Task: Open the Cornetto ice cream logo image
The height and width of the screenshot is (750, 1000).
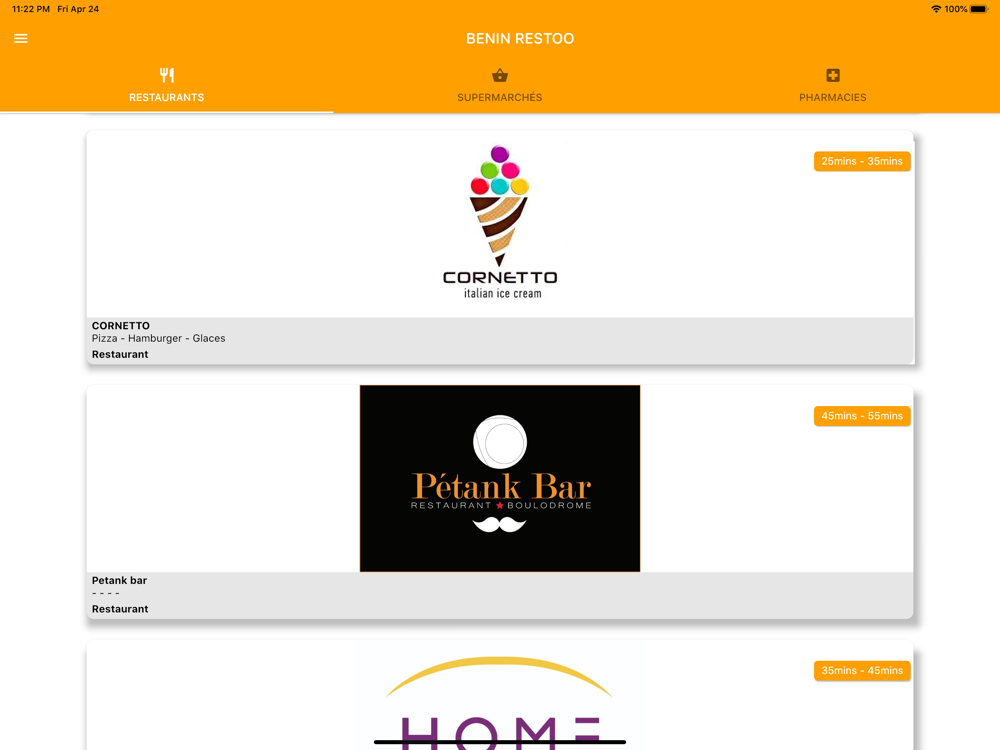Action: [x=500, y=222]
